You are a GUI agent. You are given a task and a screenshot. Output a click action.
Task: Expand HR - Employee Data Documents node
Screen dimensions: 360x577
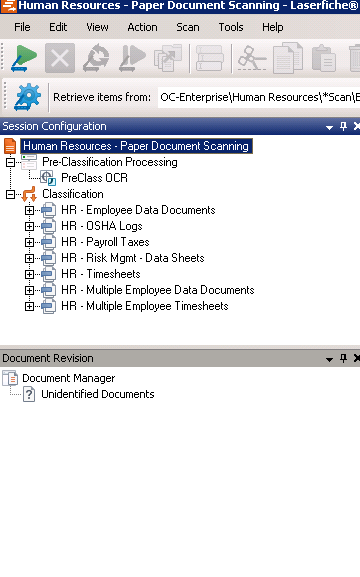click(x=29, y=210)
